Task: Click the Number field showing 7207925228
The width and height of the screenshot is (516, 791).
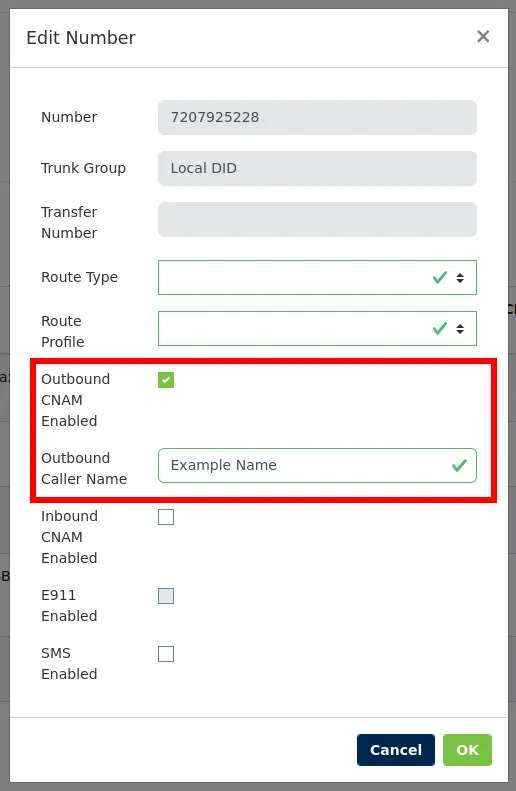Action: tap(317, 118)
